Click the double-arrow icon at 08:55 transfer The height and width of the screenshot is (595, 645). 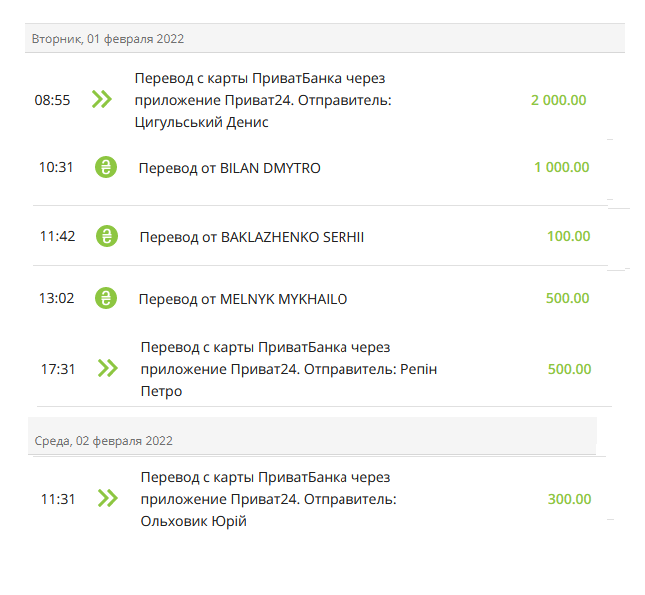pyautogui.click(x=101, y=99)
